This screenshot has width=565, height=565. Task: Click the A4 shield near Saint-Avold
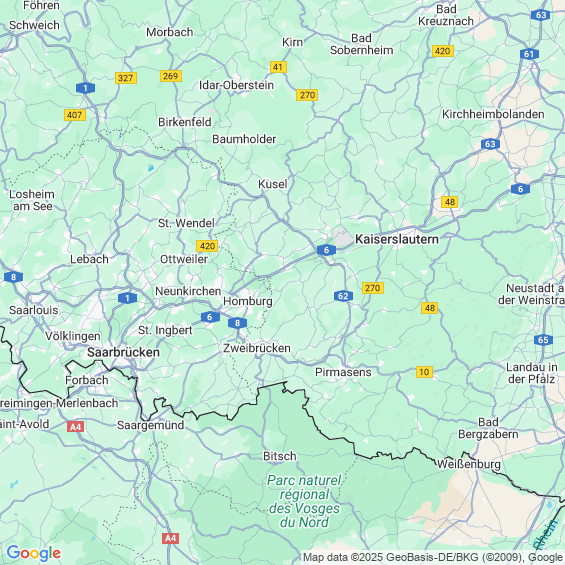[75, 427]
